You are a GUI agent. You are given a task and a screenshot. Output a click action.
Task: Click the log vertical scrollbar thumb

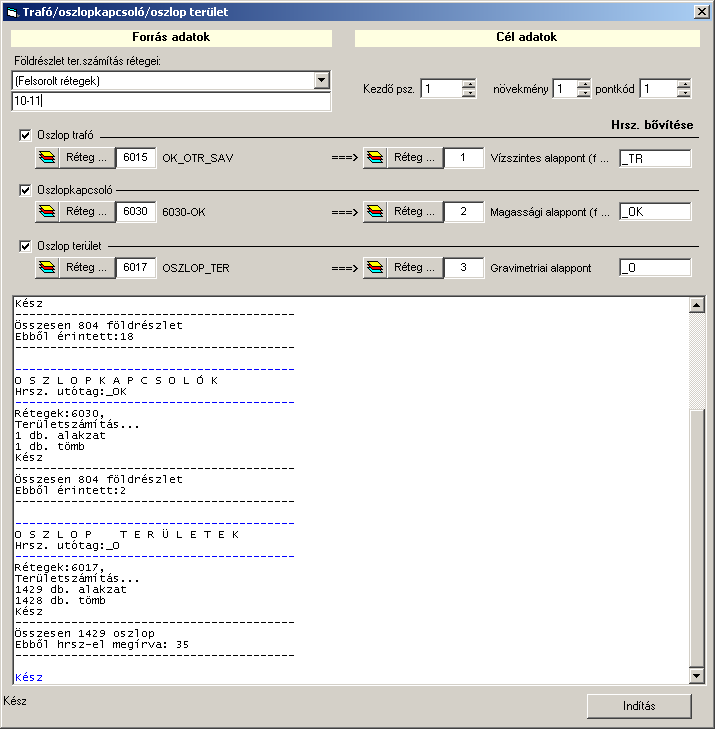click(696, 538)
